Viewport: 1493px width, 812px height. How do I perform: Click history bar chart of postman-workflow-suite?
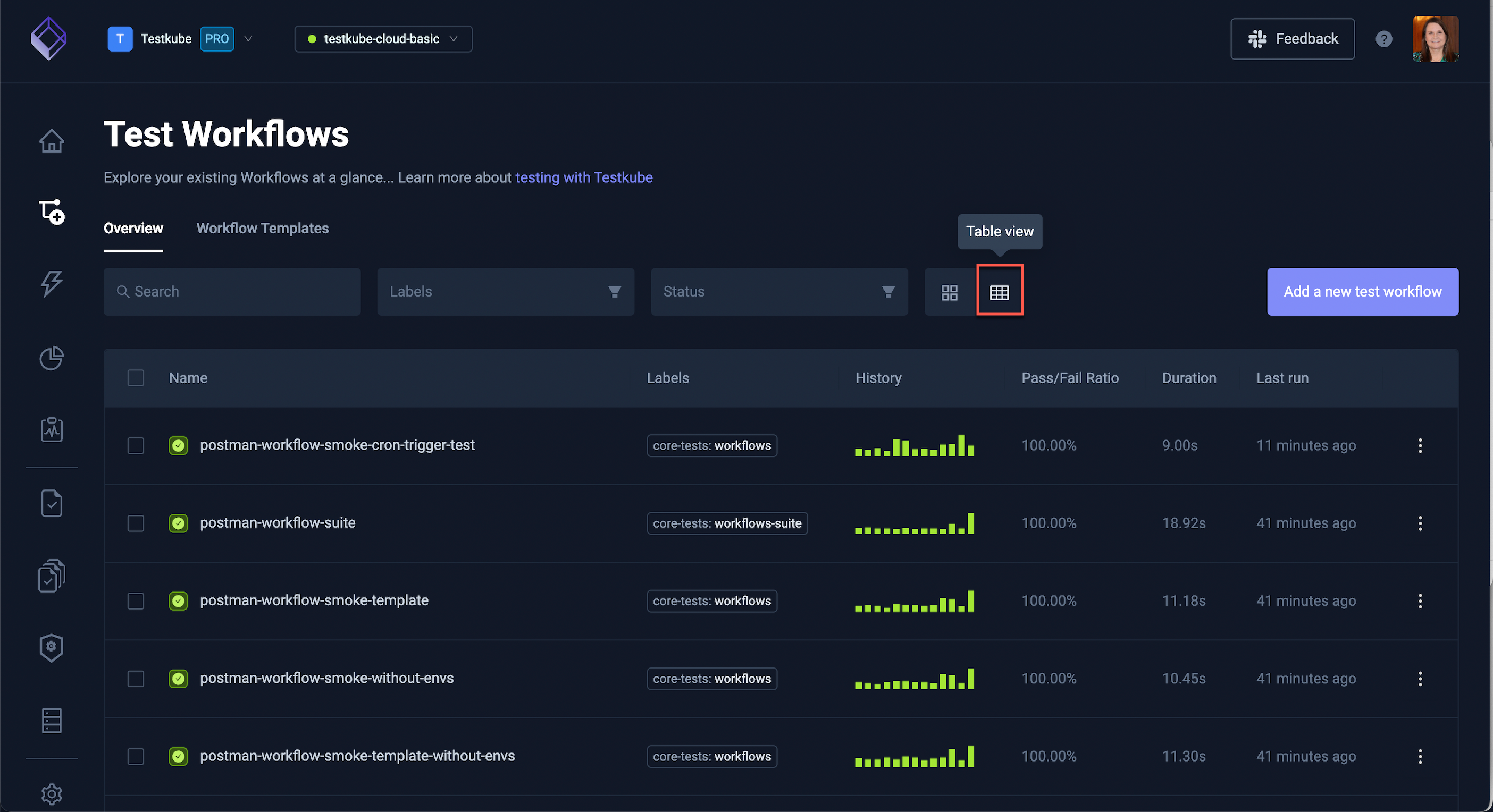click(x=915, y=523)
